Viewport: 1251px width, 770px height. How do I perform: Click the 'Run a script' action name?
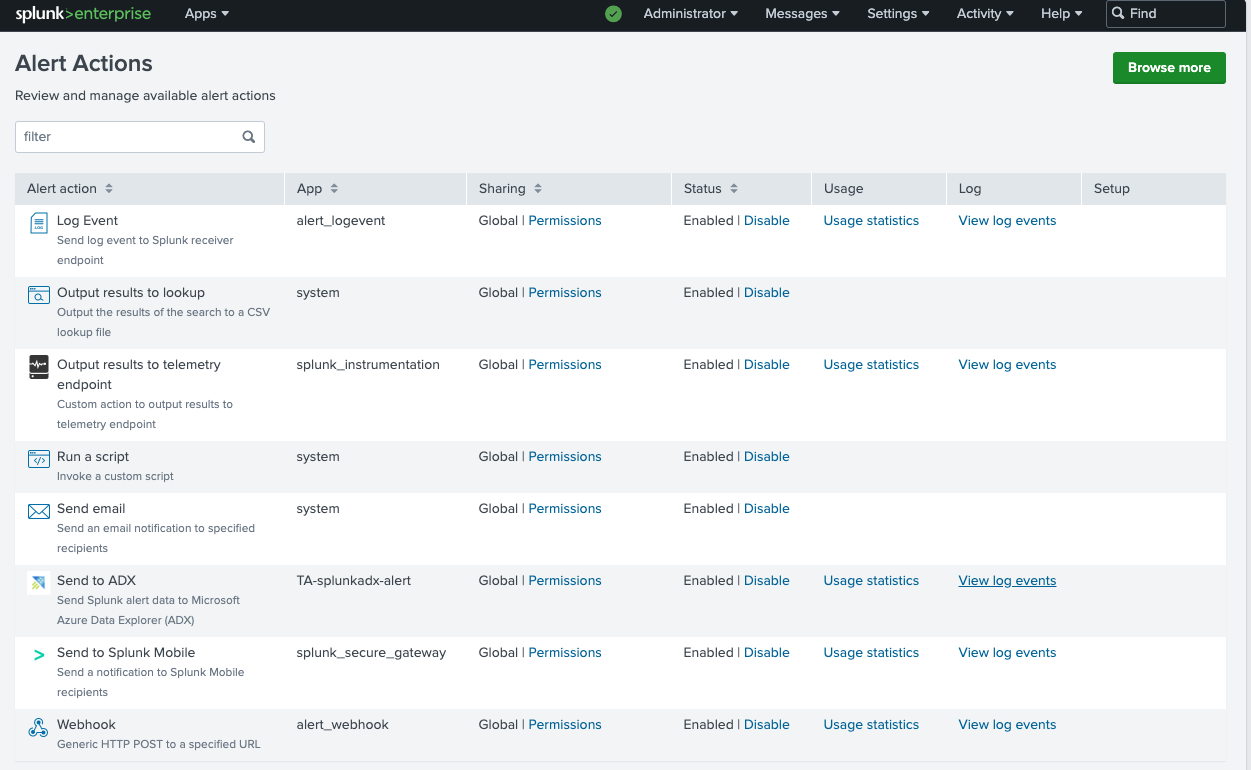93,457
